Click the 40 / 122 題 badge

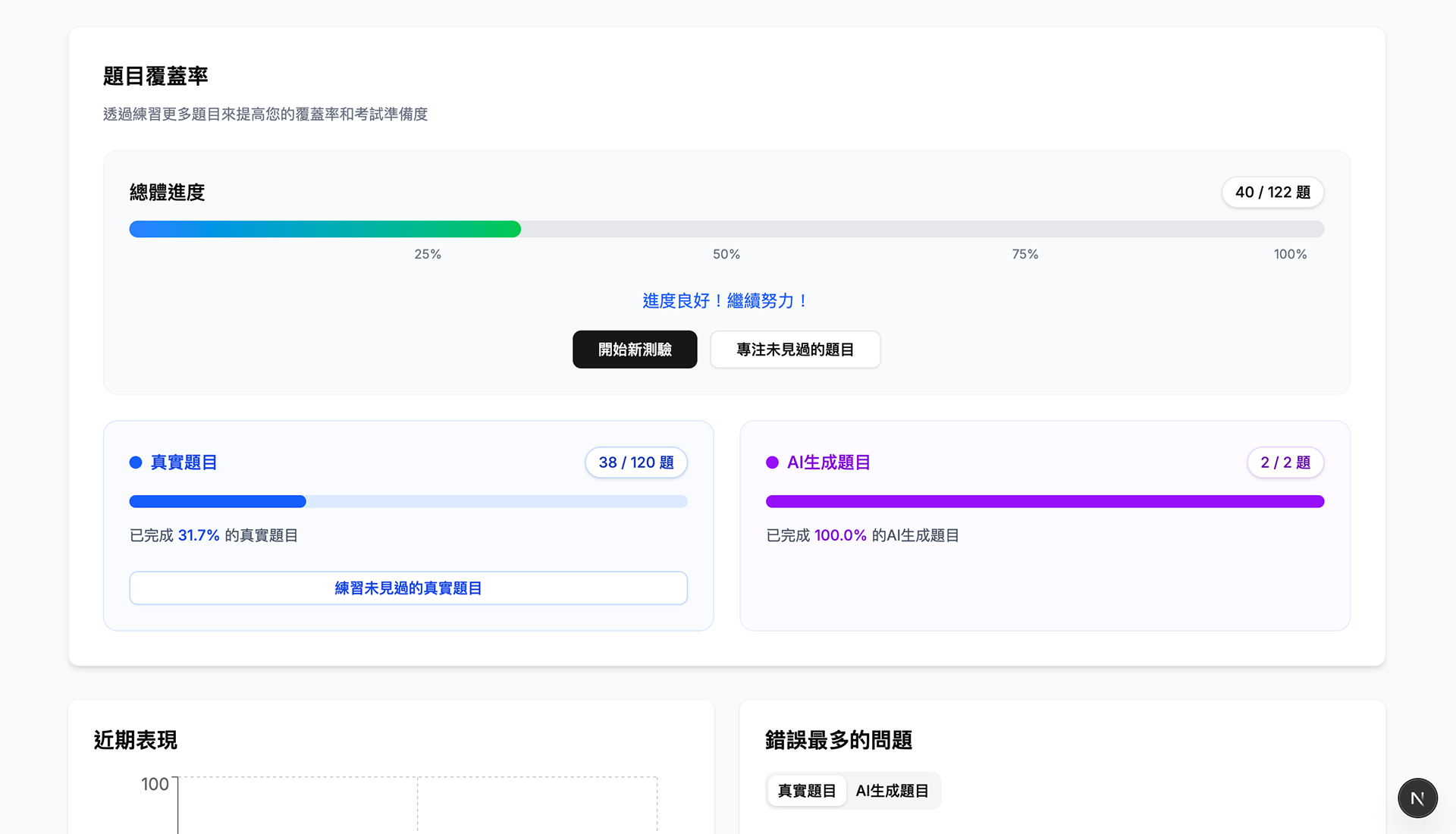point(1272,193)
